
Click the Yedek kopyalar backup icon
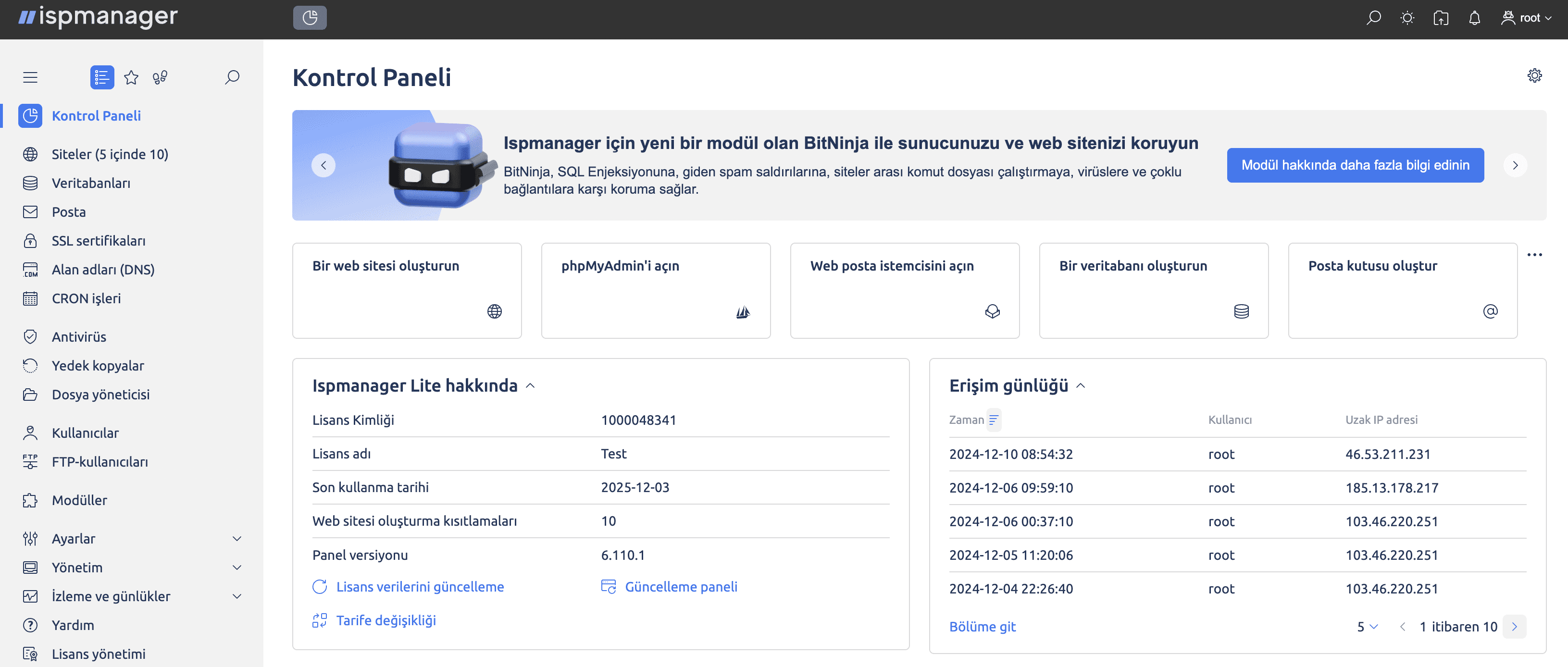coord(30,366)
